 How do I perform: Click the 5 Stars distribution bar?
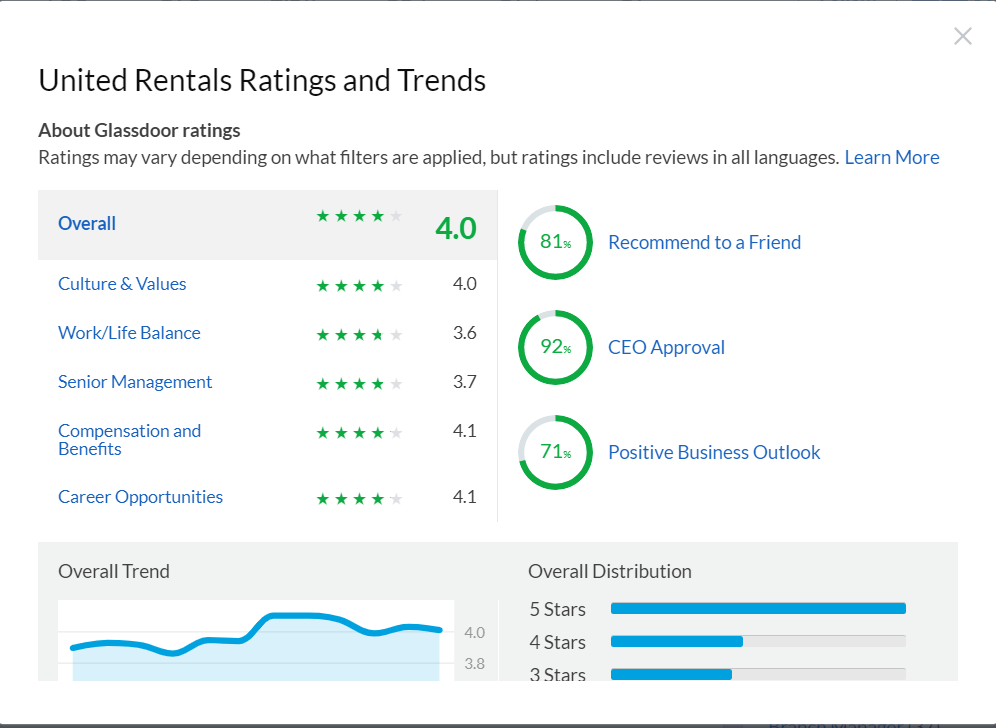758,609
